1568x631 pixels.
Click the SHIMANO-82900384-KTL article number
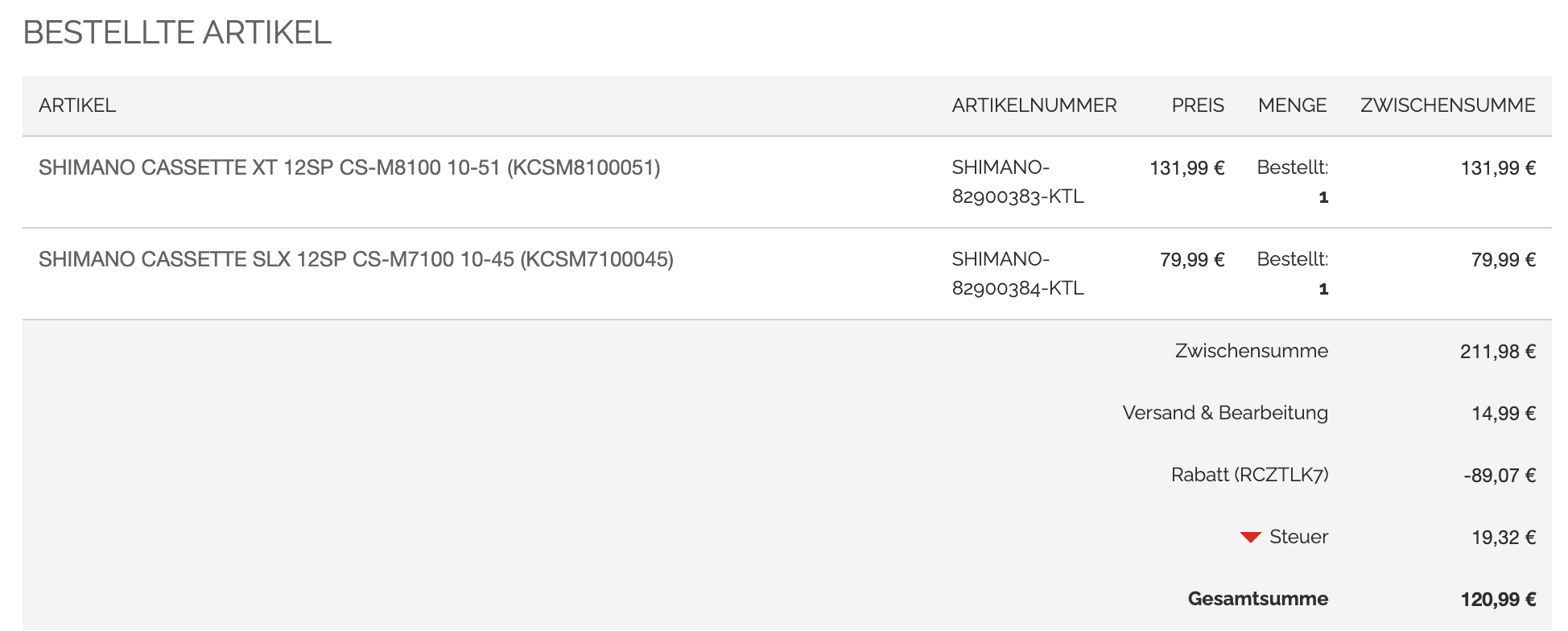(1017, 274)
